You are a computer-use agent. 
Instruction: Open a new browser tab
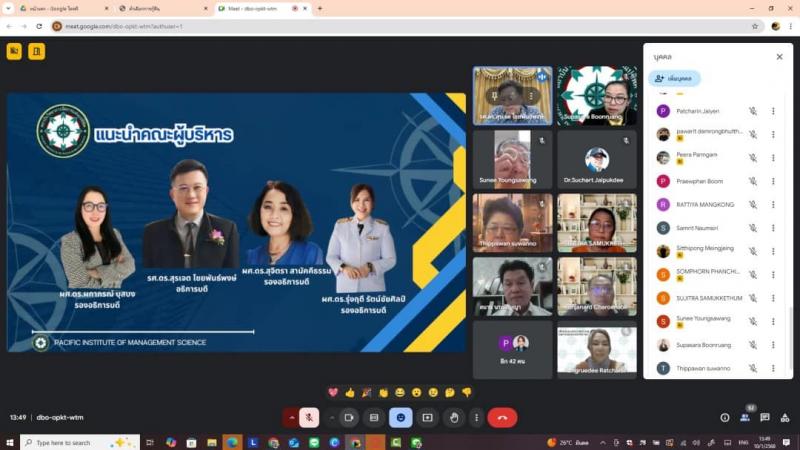(320, 9)
